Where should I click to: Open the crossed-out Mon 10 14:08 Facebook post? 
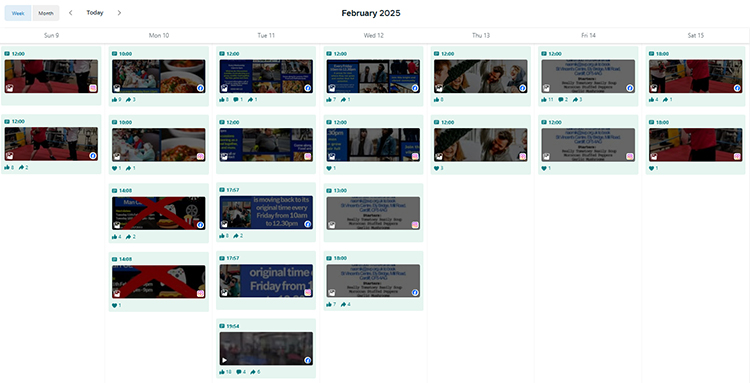[158, 213]
